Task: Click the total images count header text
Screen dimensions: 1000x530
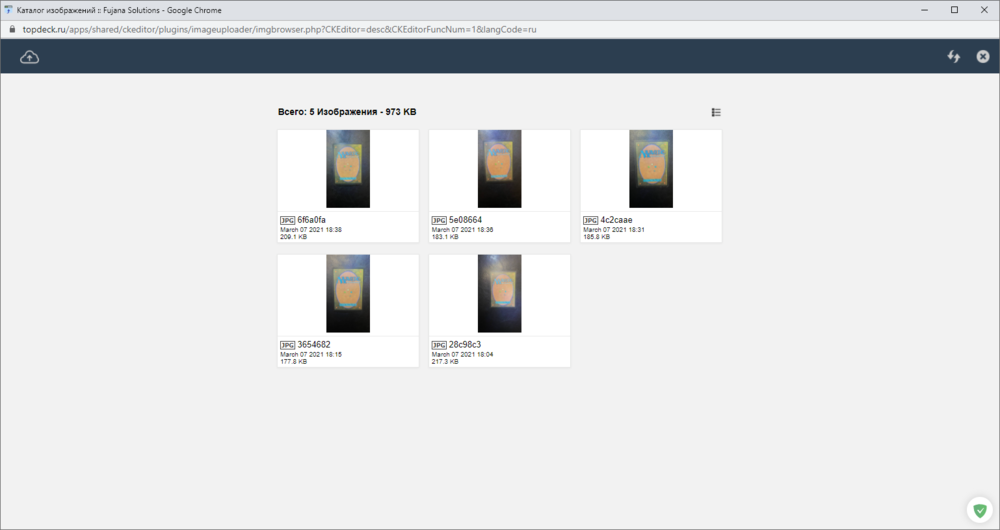Action: click(x=347, y=112)
